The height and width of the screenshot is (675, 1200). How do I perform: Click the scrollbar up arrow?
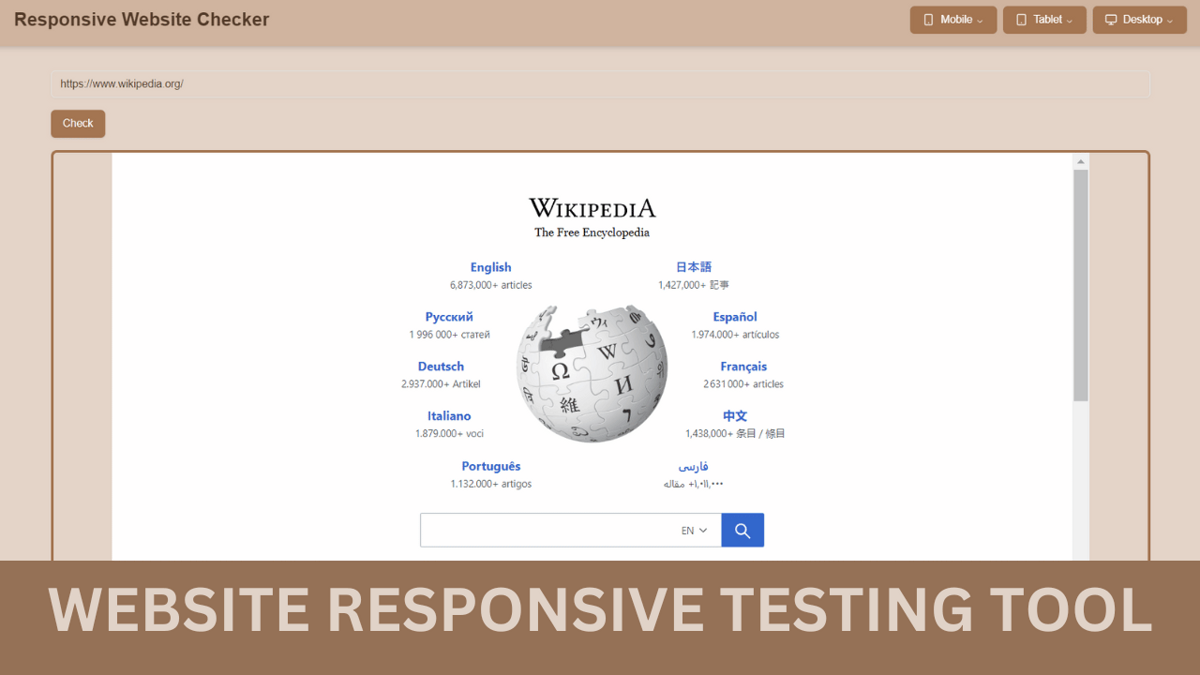1080,161
